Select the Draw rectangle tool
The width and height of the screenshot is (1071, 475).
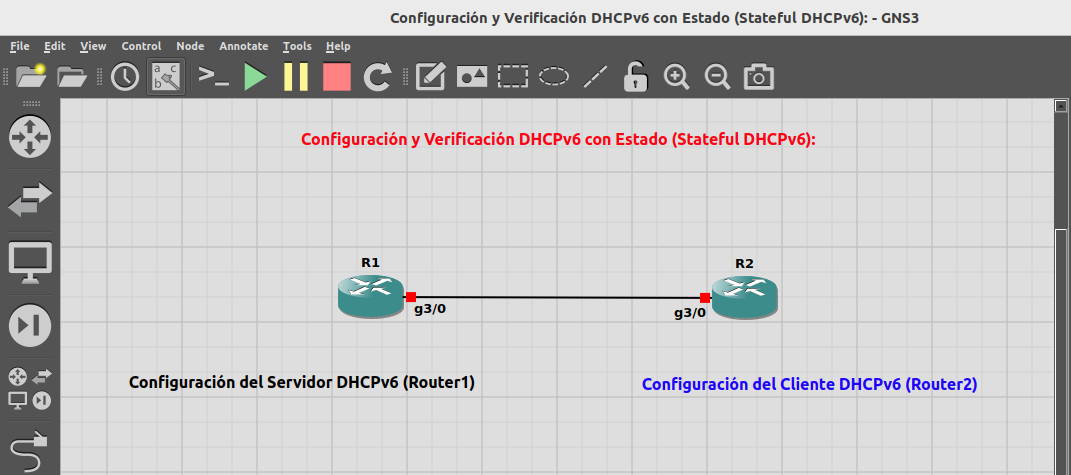[x=513, y=76]
